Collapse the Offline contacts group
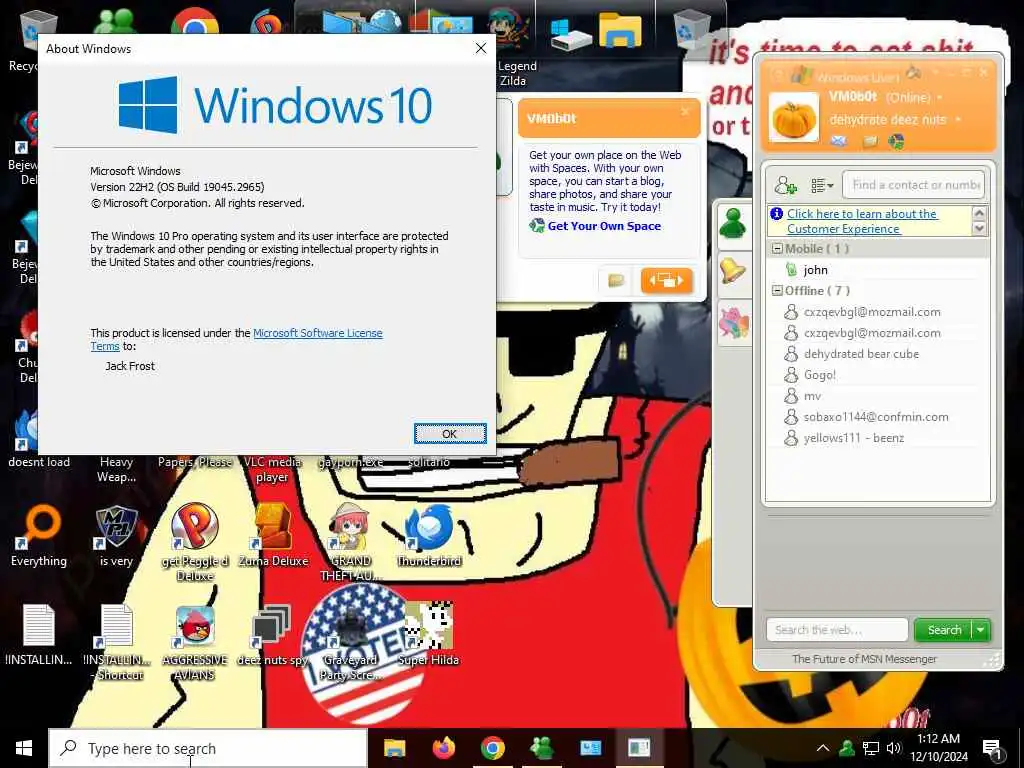This screenshot has height=768, width=1024. (777, 291)
